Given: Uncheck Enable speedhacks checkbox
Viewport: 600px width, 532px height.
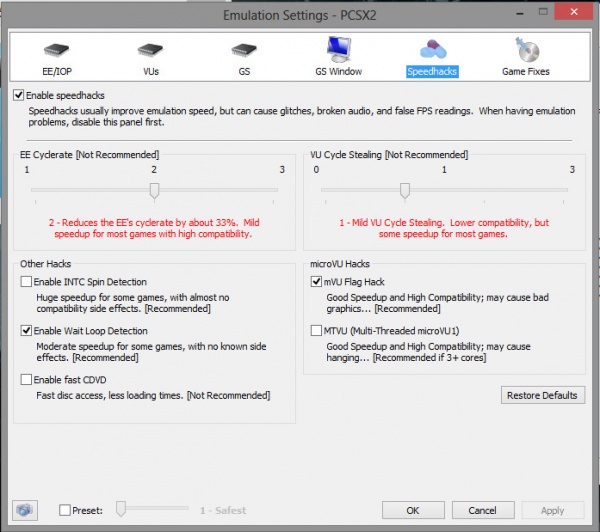Looking at the screenshot, I should [x=18, y=95].
